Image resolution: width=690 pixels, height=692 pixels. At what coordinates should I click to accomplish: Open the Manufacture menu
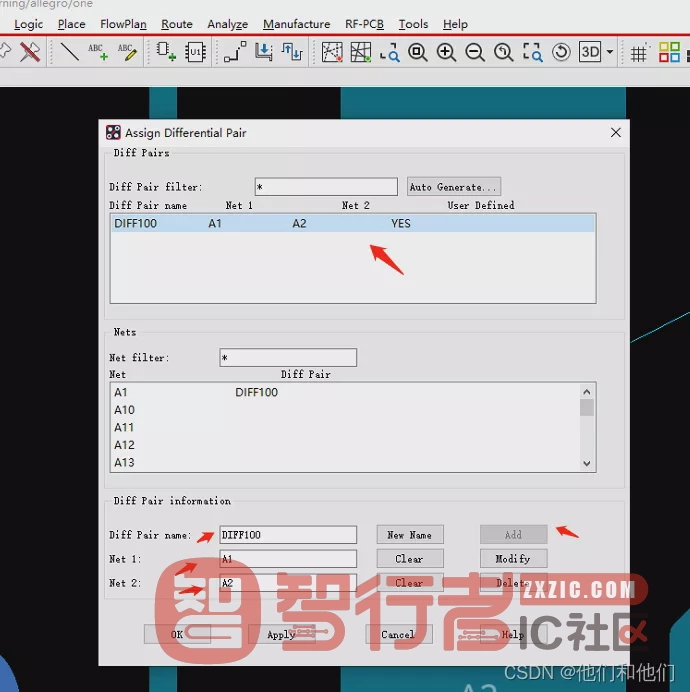[x=297, y=24]
